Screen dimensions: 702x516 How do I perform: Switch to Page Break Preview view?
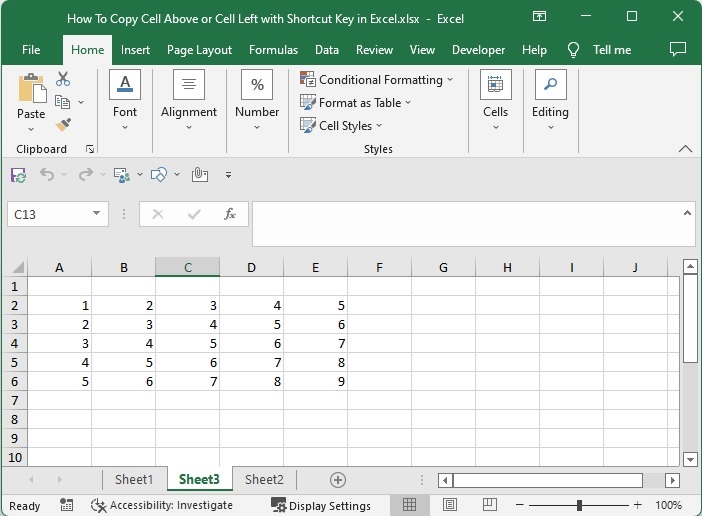(491, 505)
